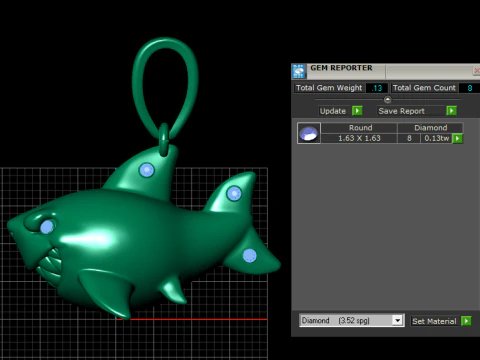This screenshot has width=480, height=360.
Task: Click the Total Gem Count value 8
Action: (469, 88)
